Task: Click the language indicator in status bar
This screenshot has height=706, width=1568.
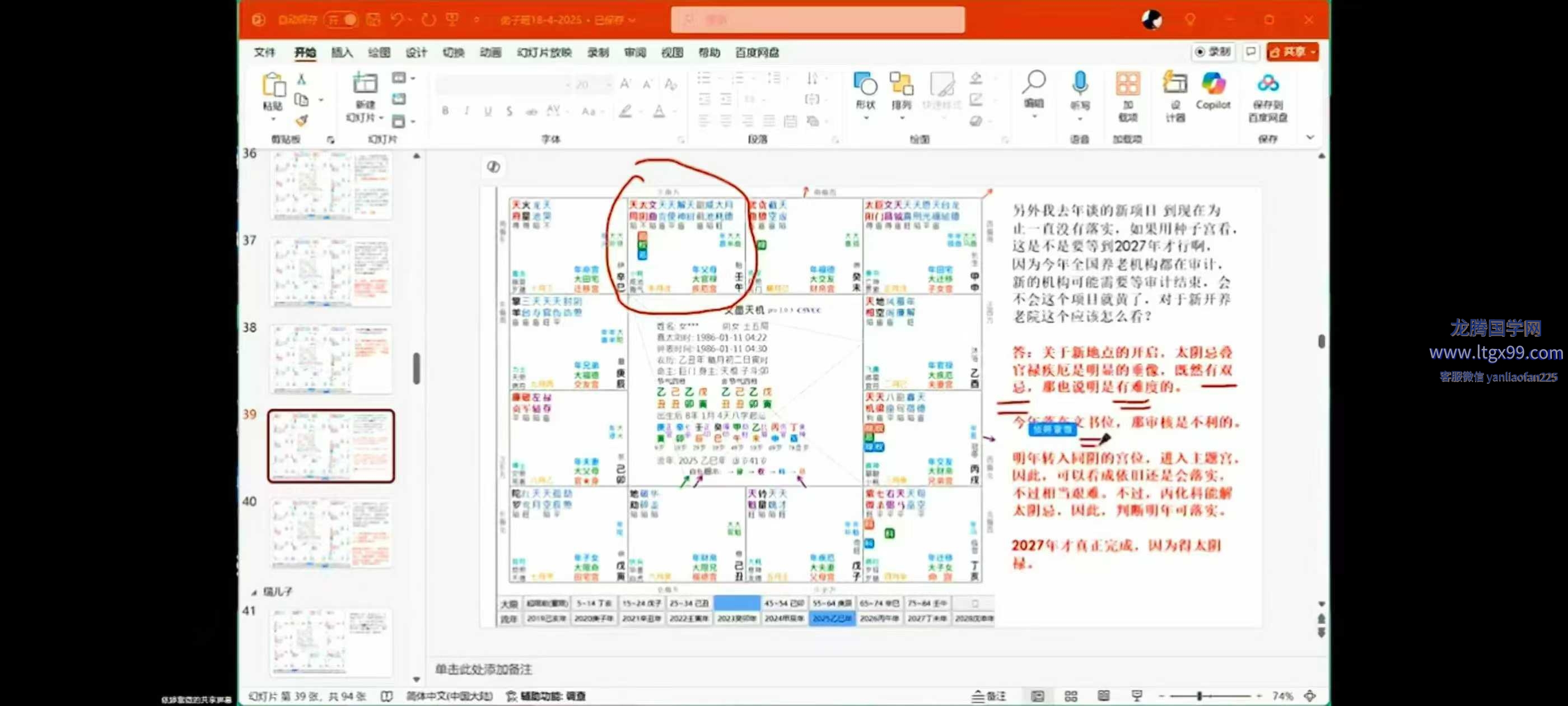Action: coord(449,696)
